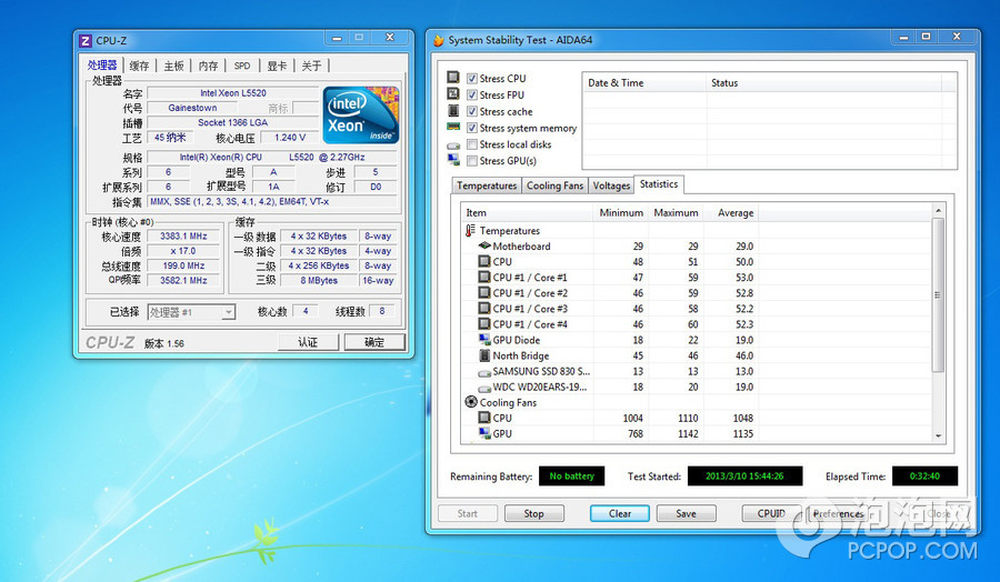The height and width of the screenshot is (582, 1000).
Task: Click the 认证 button in CPU-Z
Action: point(308,342)
